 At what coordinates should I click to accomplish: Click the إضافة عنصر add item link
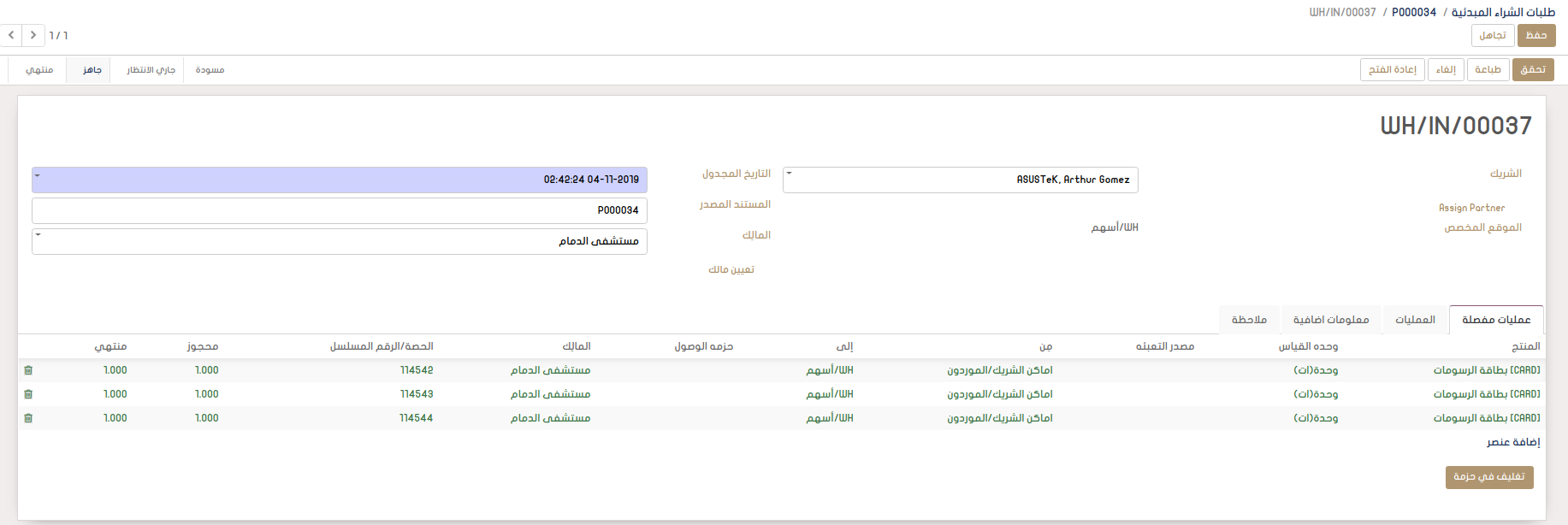click(x=1512, y=442)
